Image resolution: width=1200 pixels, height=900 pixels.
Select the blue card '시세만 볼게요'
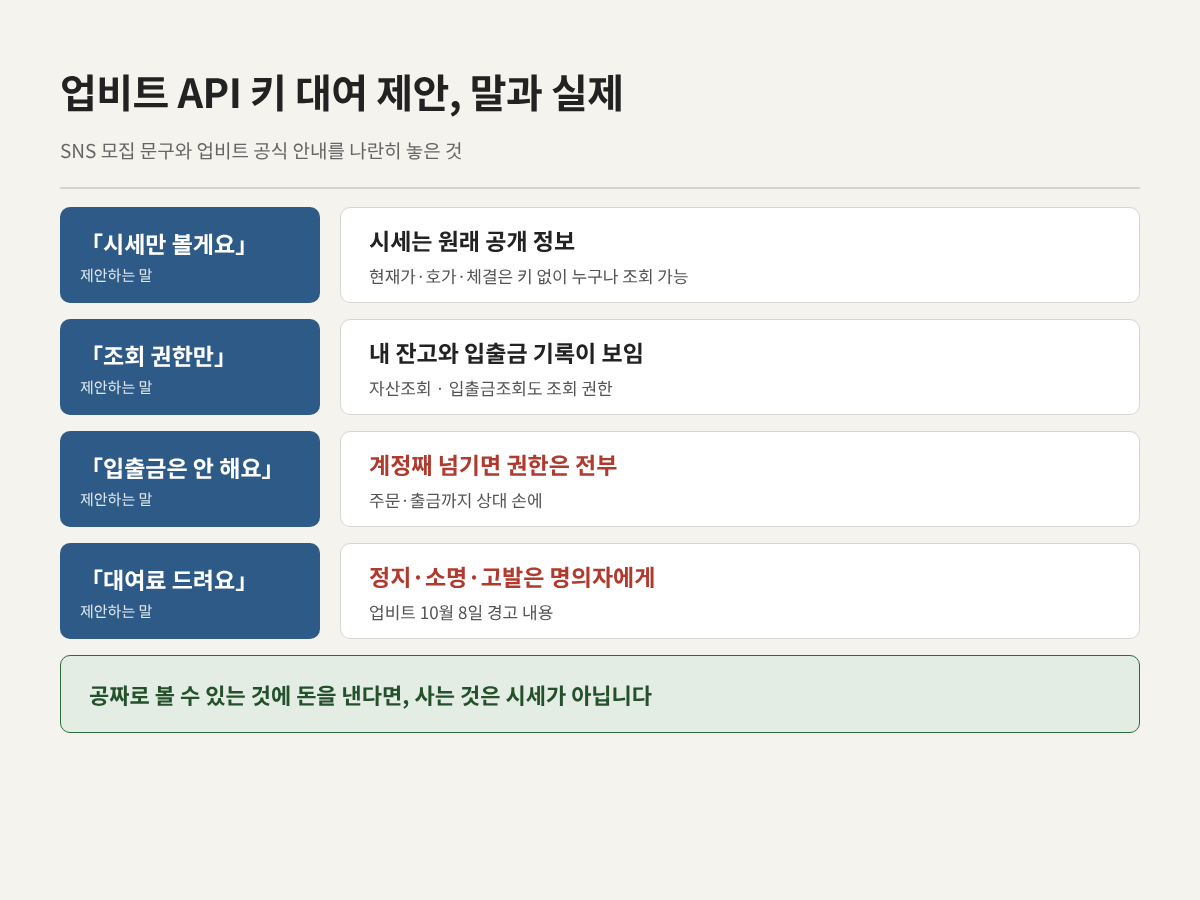click(190, 255)
